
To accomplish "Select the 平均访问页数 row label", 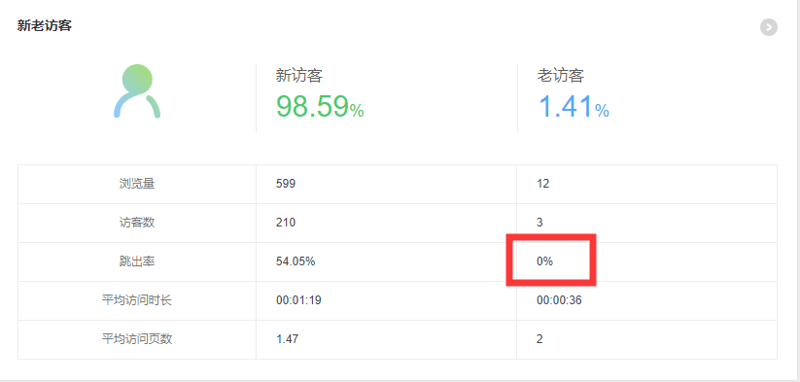I will pos(137,339).
